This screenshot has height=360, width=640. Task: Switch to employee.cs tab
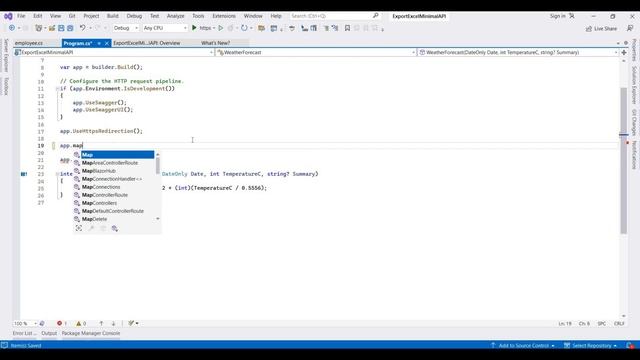pyautogui.click(x=29, y=43)
